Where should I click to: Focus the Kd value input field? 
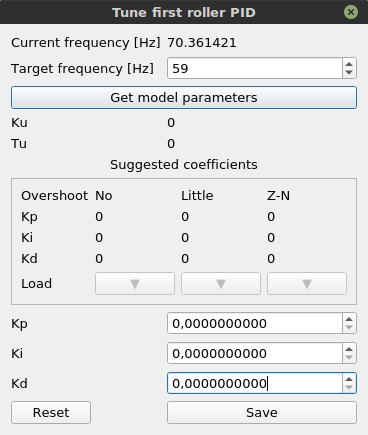pos(255,383)
